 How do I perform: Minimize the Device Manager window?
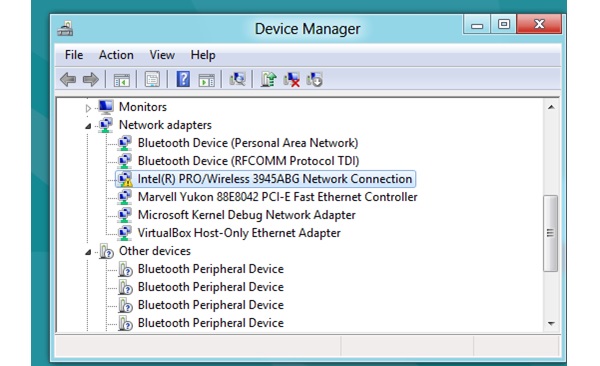tap(477, 25)
